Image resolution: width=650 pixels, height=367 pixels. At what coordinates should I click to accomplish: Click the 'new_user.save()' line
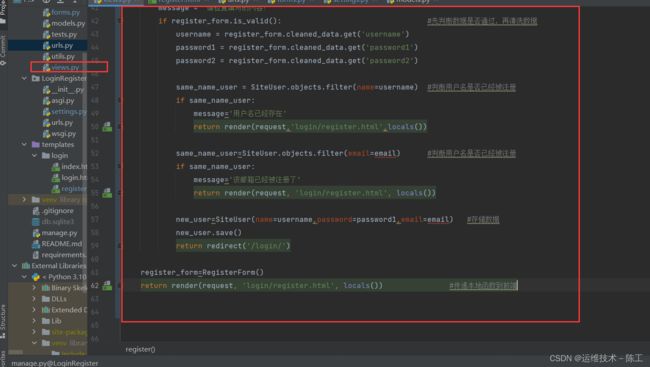[x=209, y=233]
